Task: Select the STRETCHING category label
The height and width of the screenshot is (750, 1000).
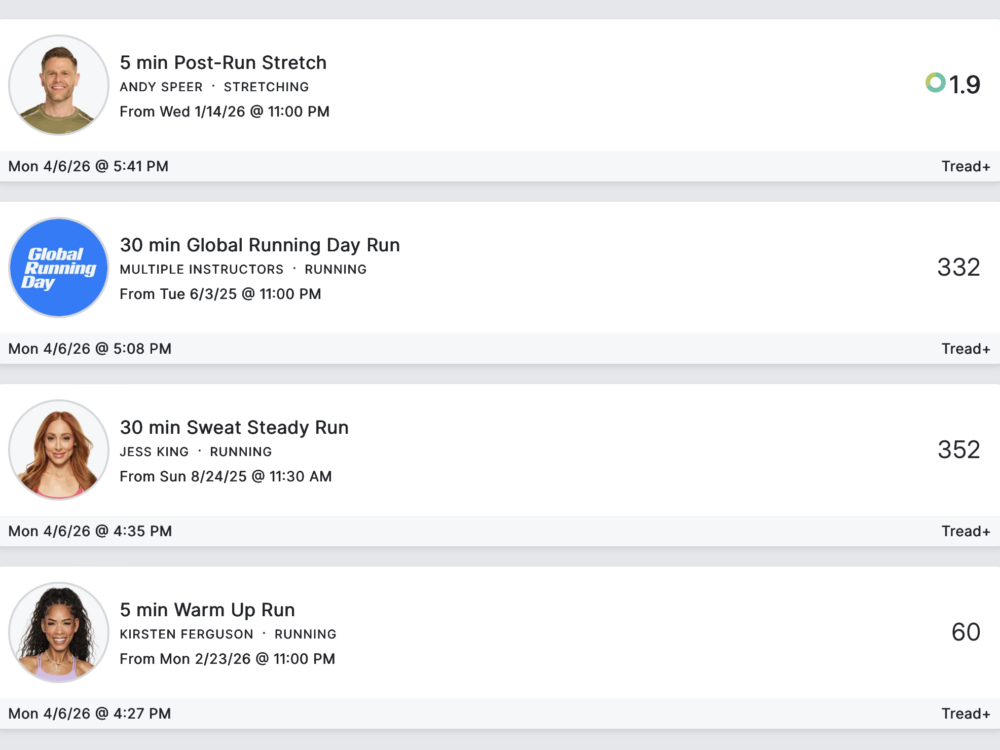Action: (x=266, y=87)
